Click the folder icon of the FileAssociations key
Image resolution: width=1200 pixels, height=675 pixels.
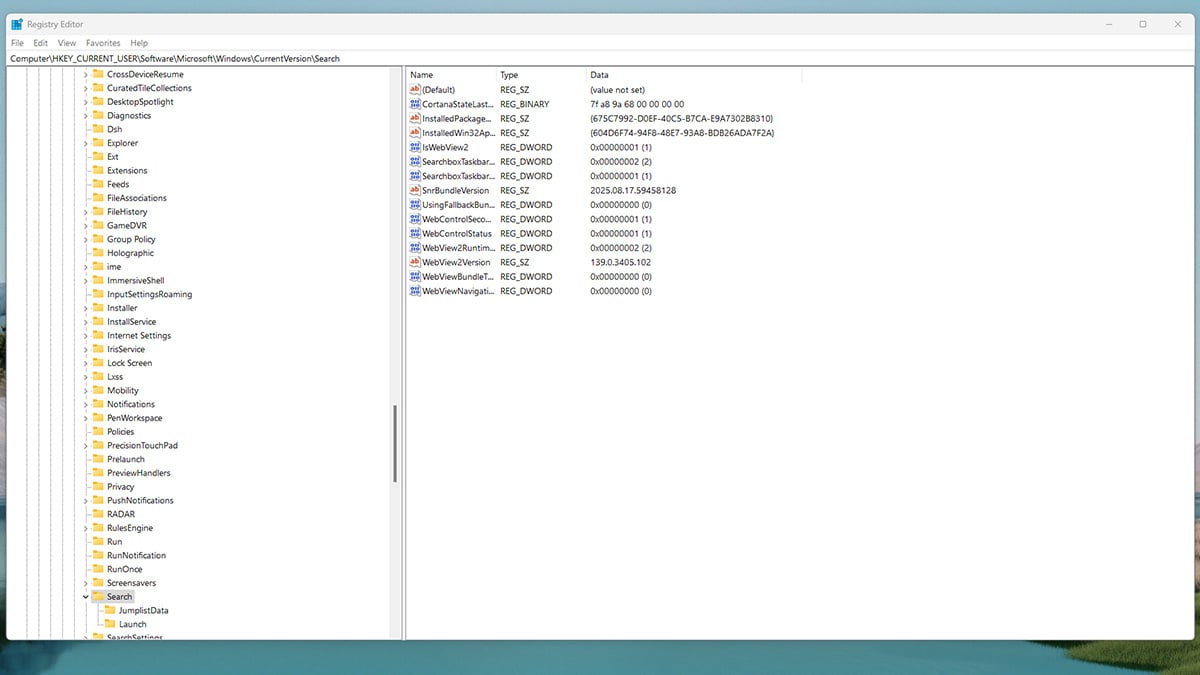click(x=98, y=198)
